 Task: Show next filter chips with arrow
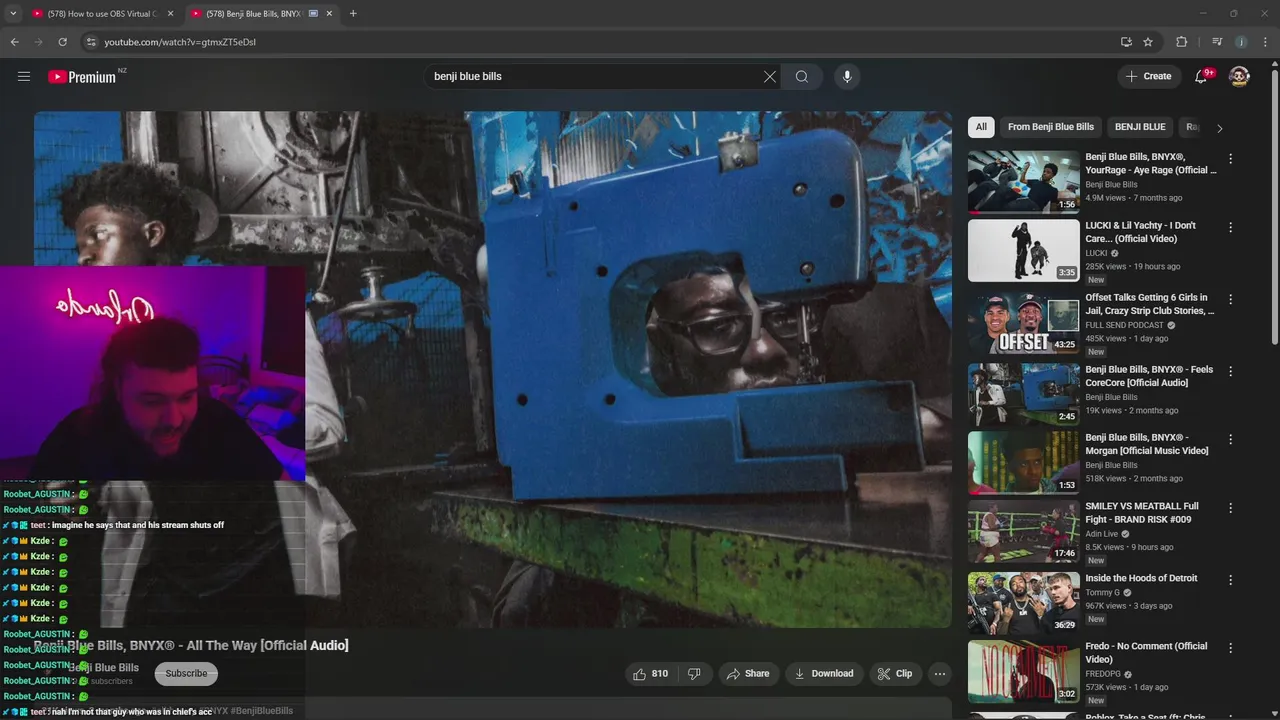1219,128
